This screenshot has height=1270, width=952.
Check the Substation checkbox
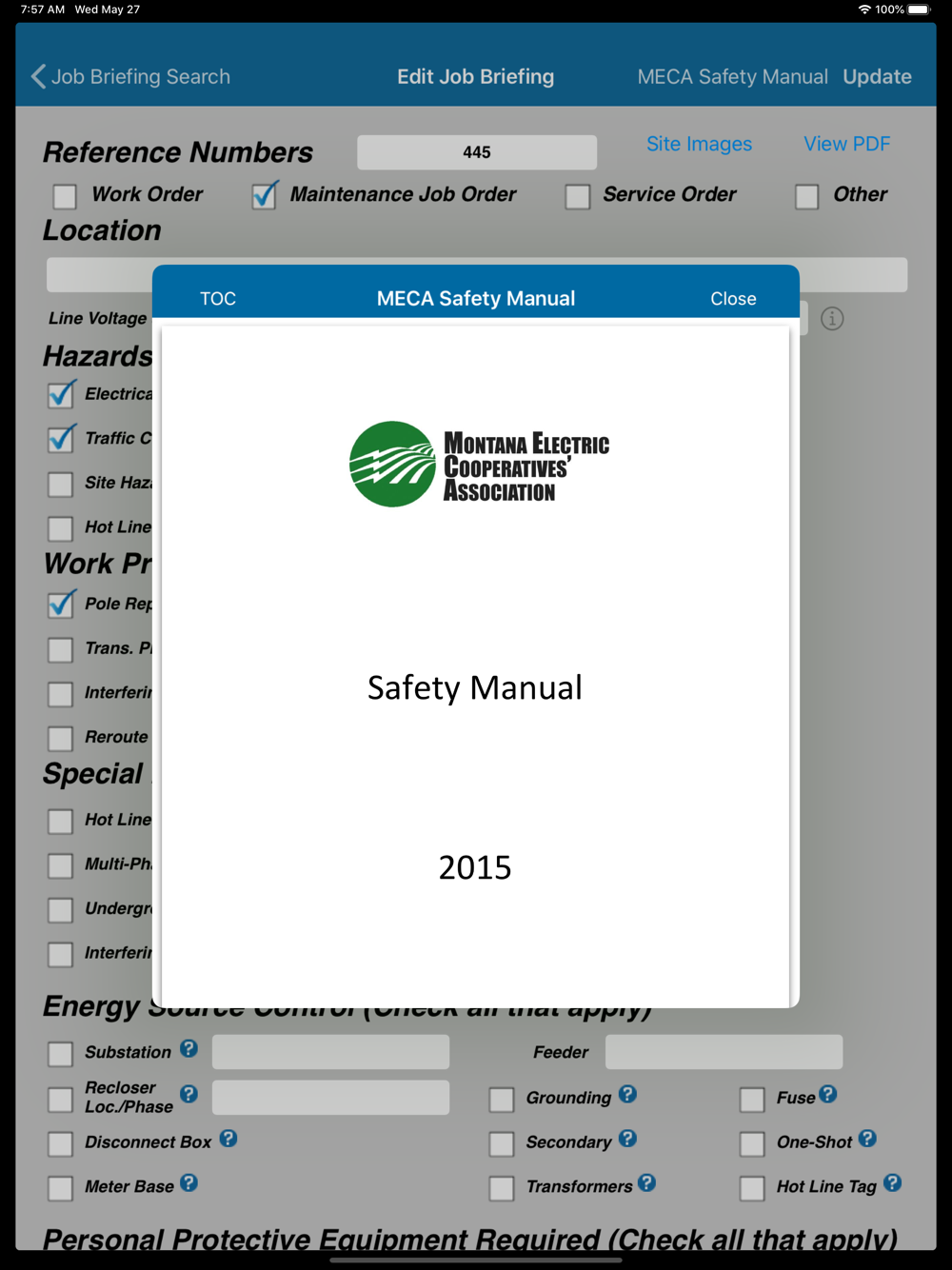pos(60,1053)
